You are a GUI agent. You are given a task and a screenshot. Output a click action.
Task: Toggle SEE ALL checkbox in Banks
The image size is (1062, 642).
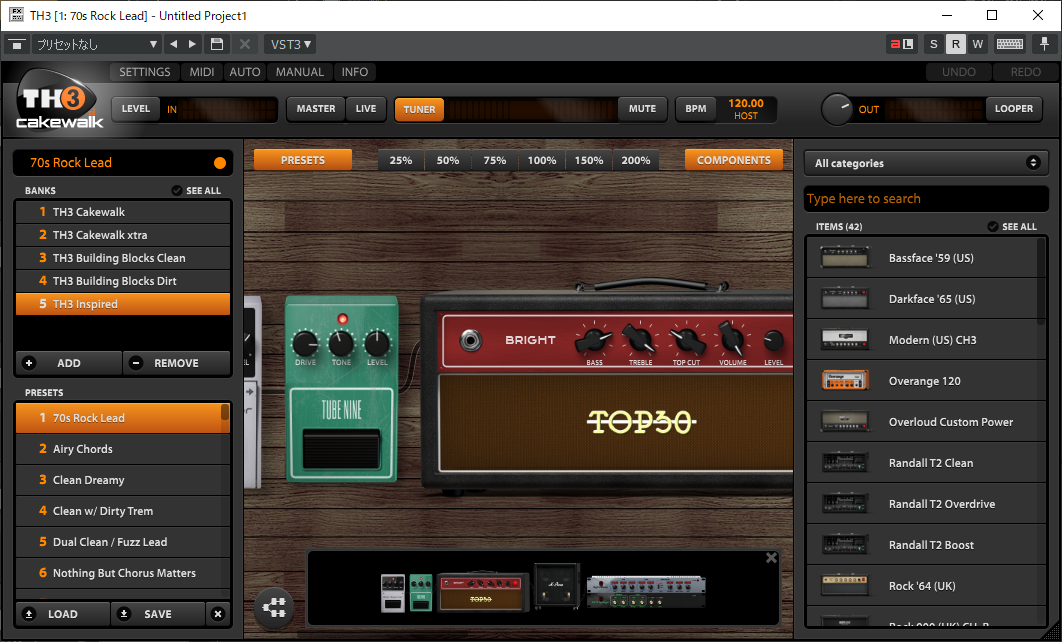177,190
